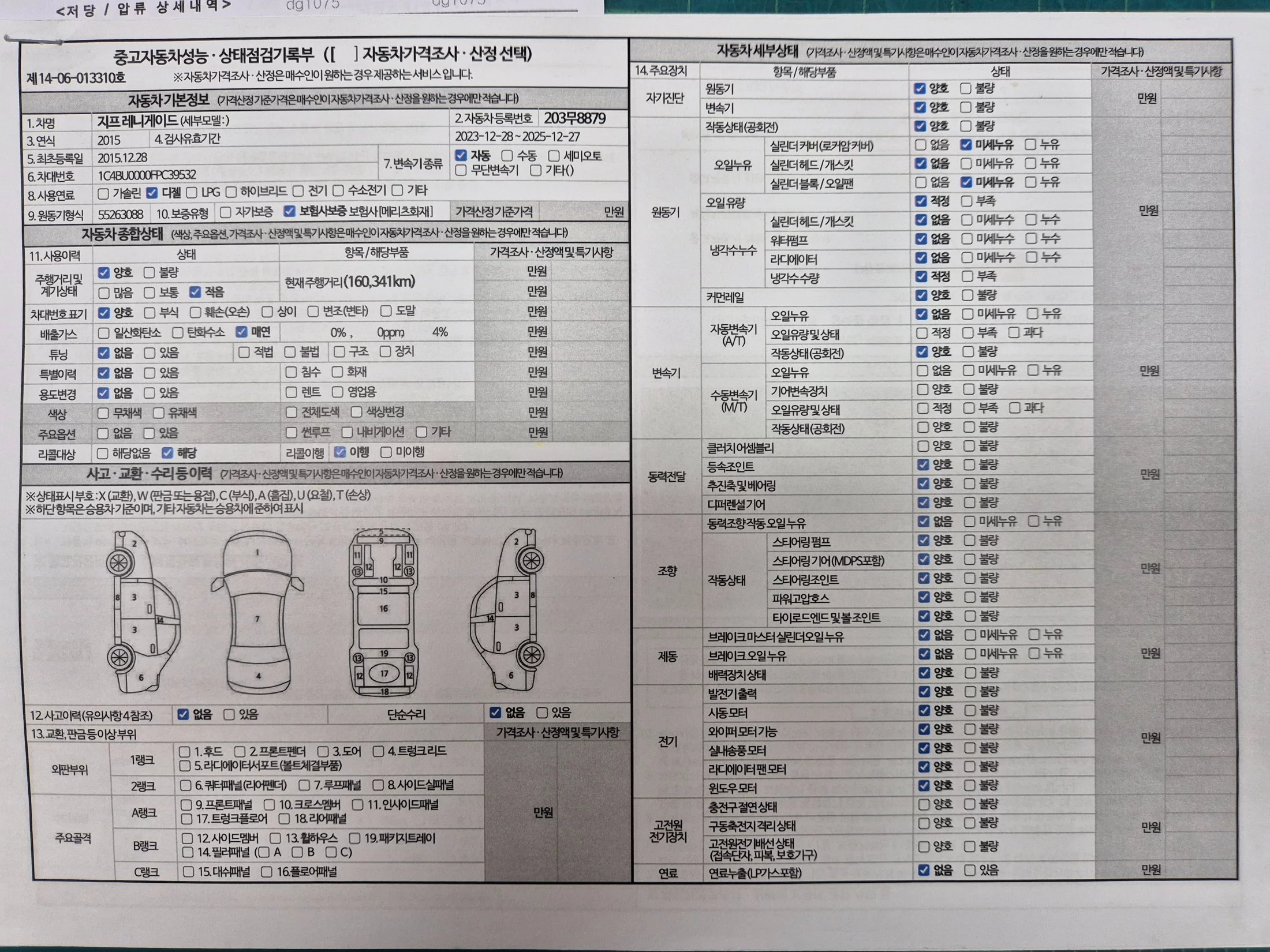Click the underbody chassis diagram

pyautogui.click(x=384, y=613)
